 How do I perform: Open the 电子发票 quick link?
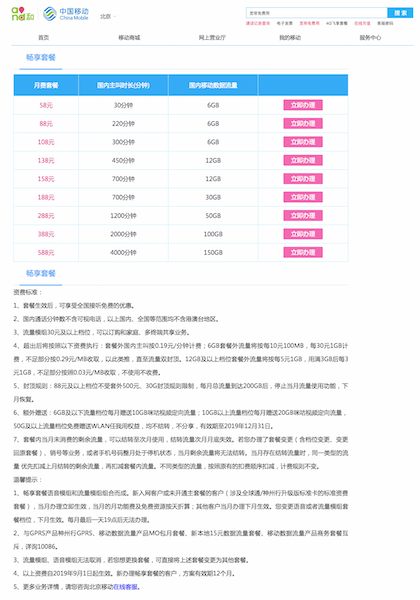285,23
